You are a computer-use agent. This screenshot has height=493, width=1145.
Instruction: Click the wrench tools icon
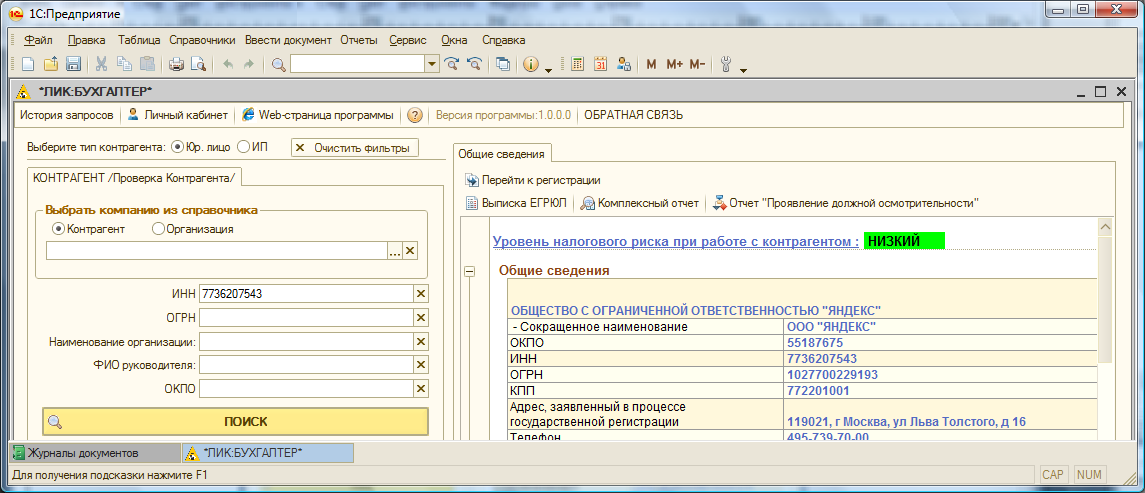726,64
